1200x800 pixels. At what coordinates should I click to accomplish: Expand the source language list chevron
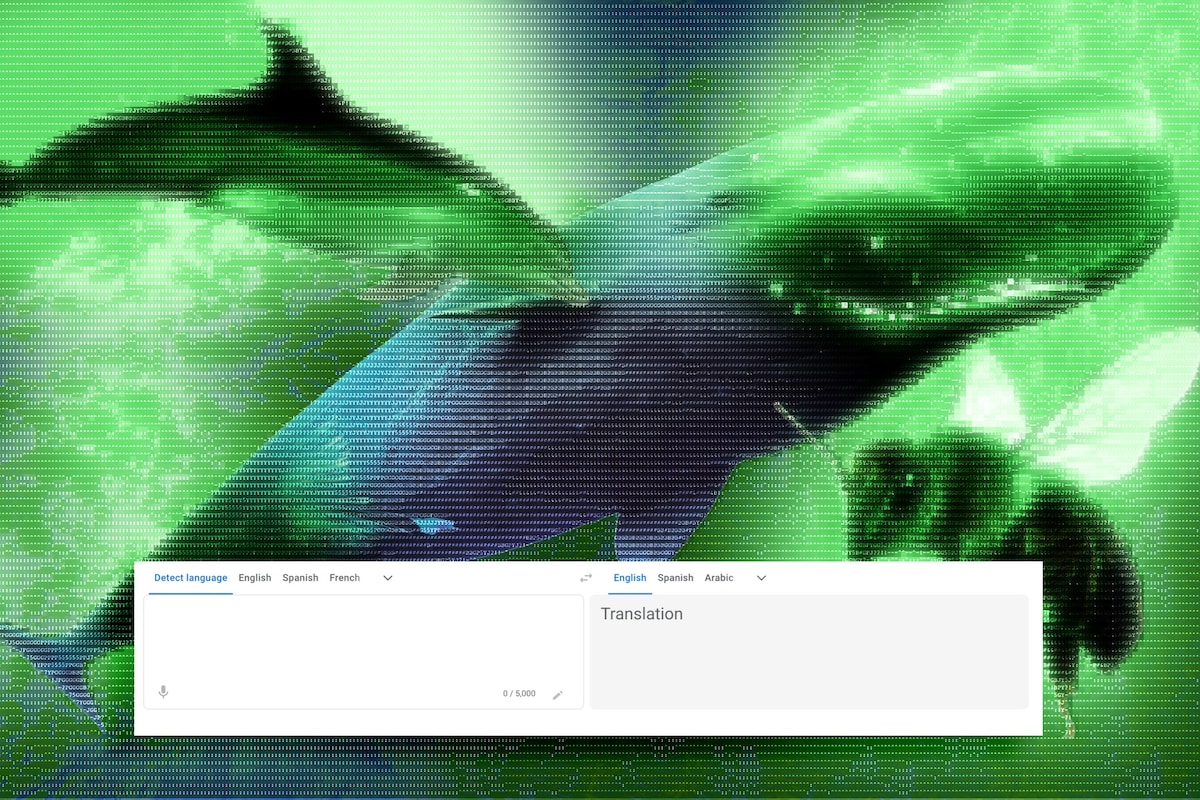click(388, 578)
